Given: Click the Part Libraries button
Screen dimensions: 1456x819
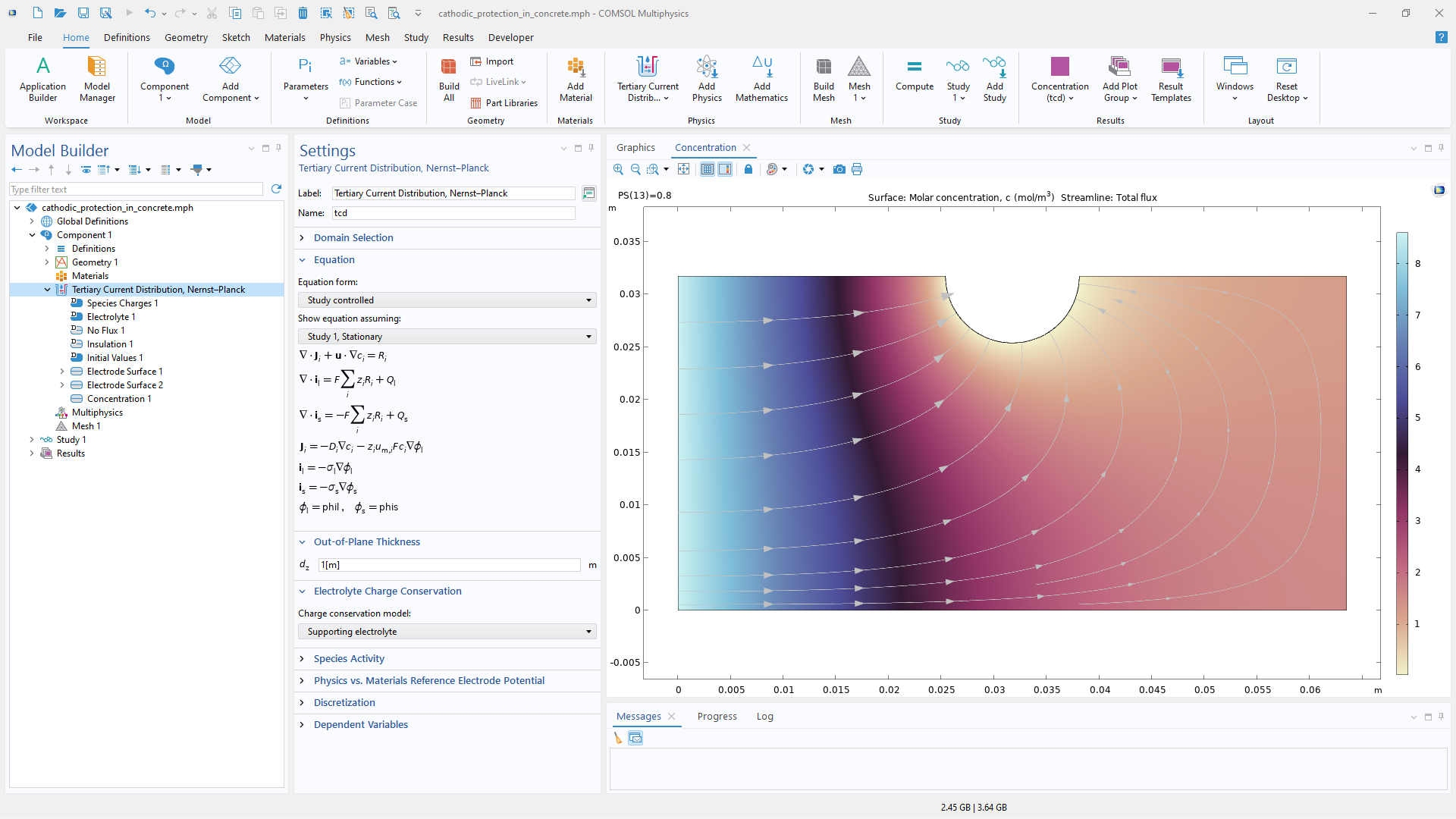Looking at the screenshot, I should (504, 103).
